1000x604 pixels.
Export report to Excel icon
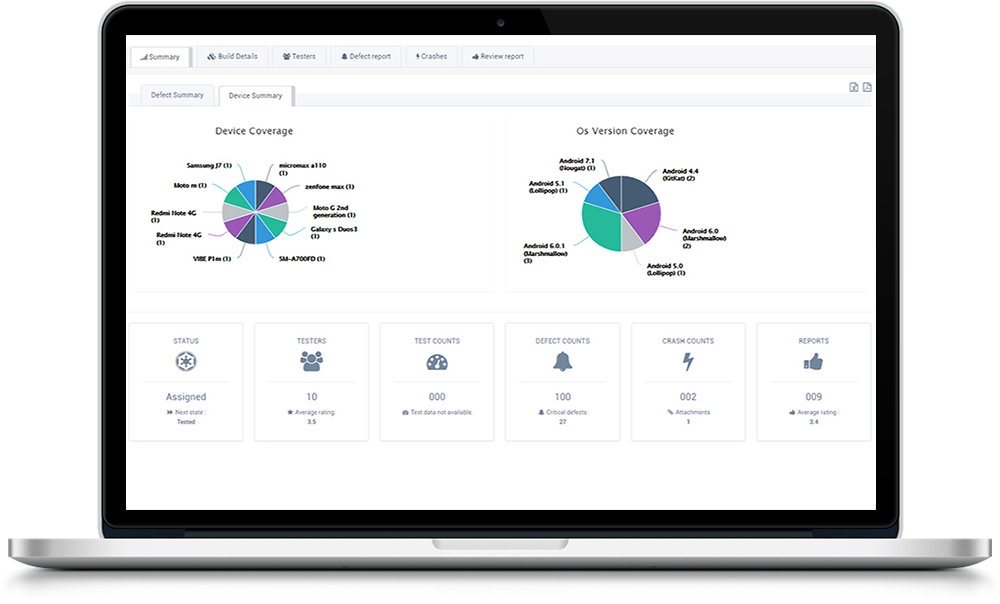point(854,87)
